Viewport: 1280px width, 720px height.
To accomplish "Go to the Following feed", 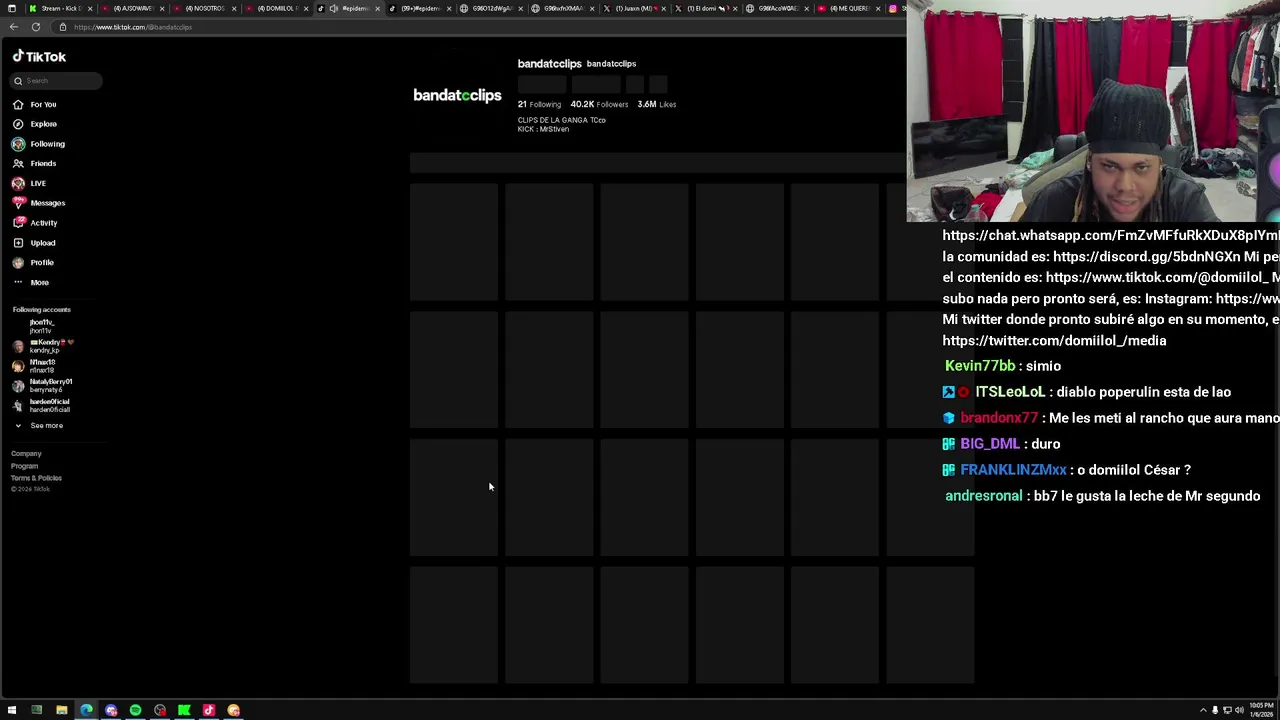I will point(39,144).
